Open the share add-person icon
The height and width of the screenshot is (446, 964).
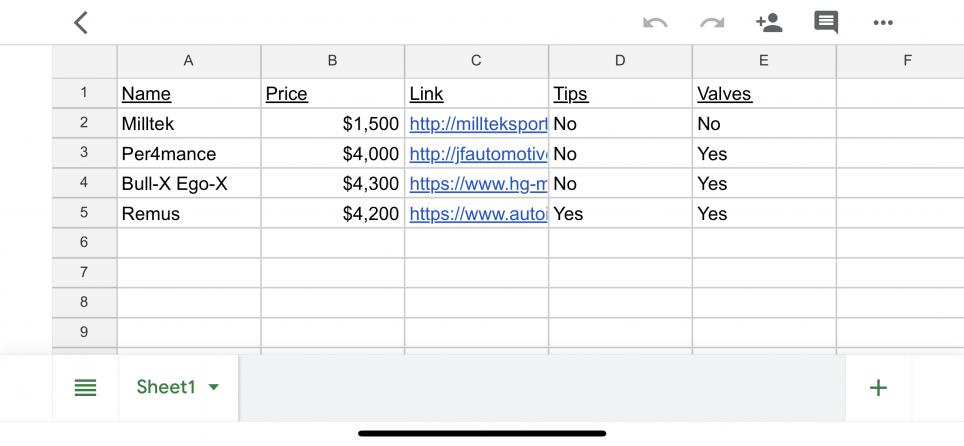pos(768,23)
